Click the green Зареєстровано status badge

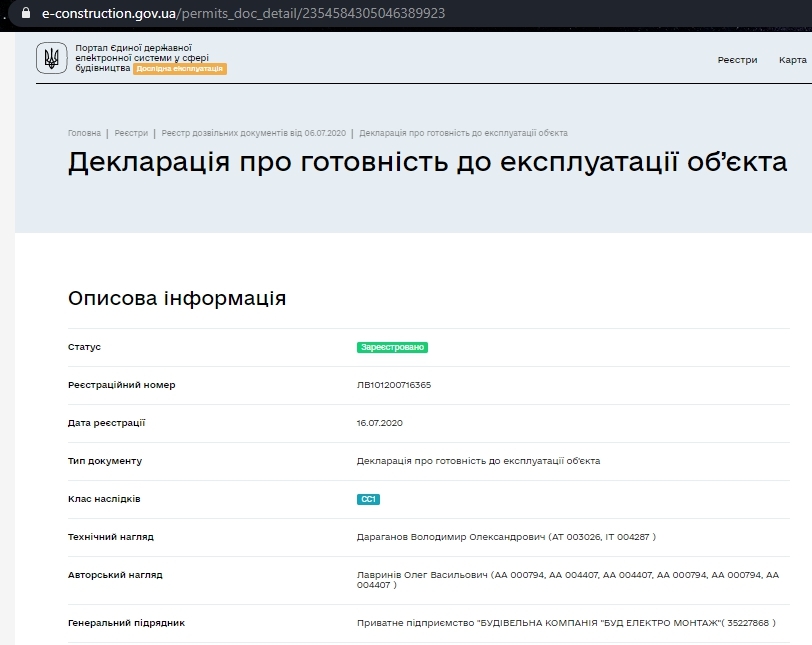[x=392, y=347]
